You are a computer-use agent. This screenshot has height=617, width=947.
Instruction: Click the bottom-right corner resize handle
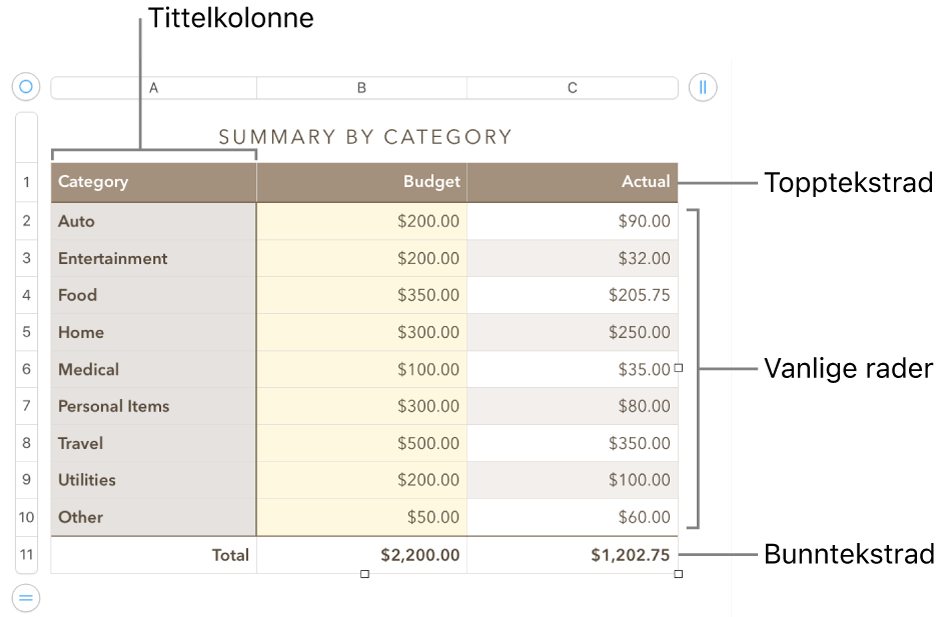(679, 574)
